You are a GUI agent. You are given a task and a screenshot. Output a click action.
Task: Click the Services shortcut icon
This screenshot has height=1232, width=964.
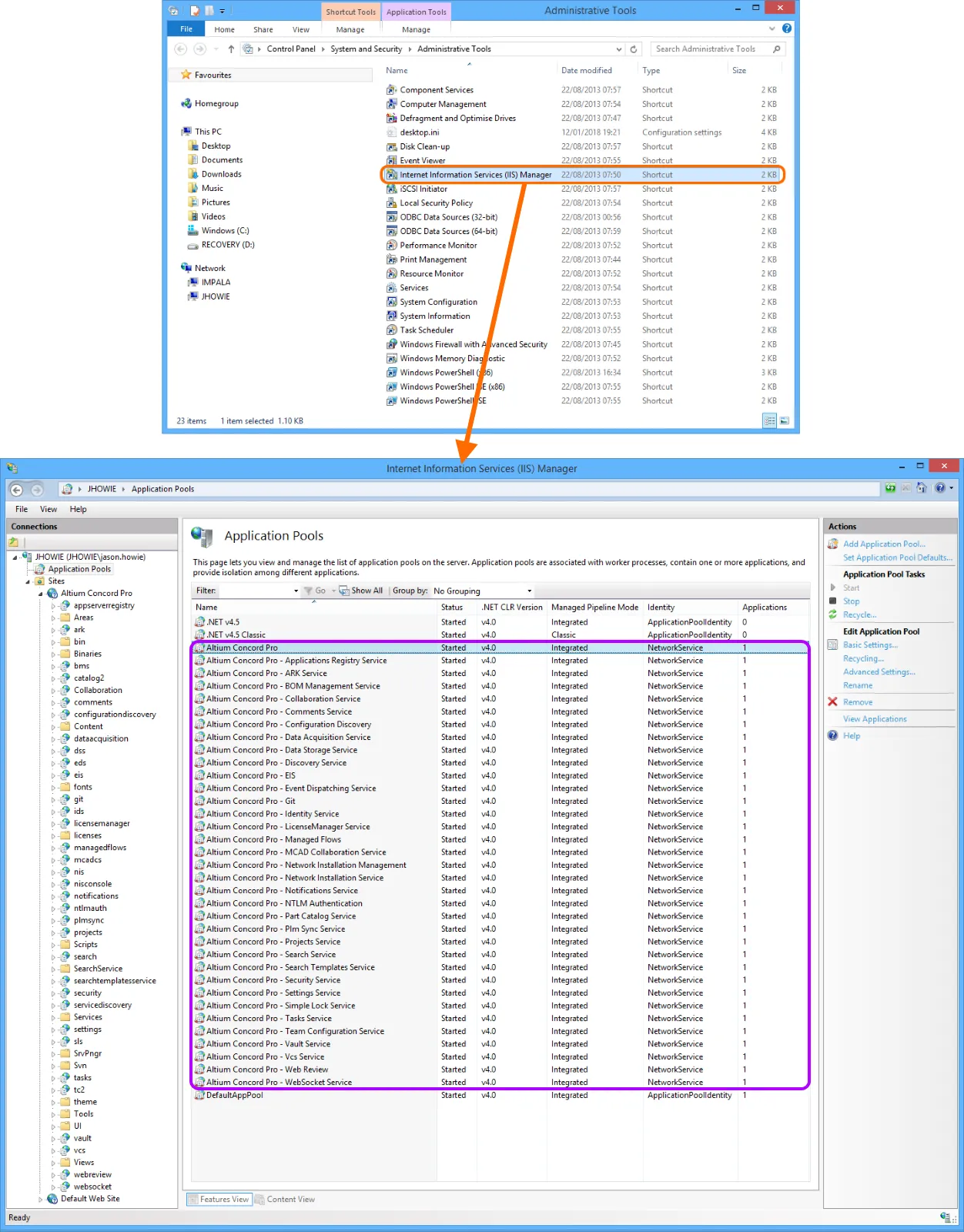pos(391,288)
